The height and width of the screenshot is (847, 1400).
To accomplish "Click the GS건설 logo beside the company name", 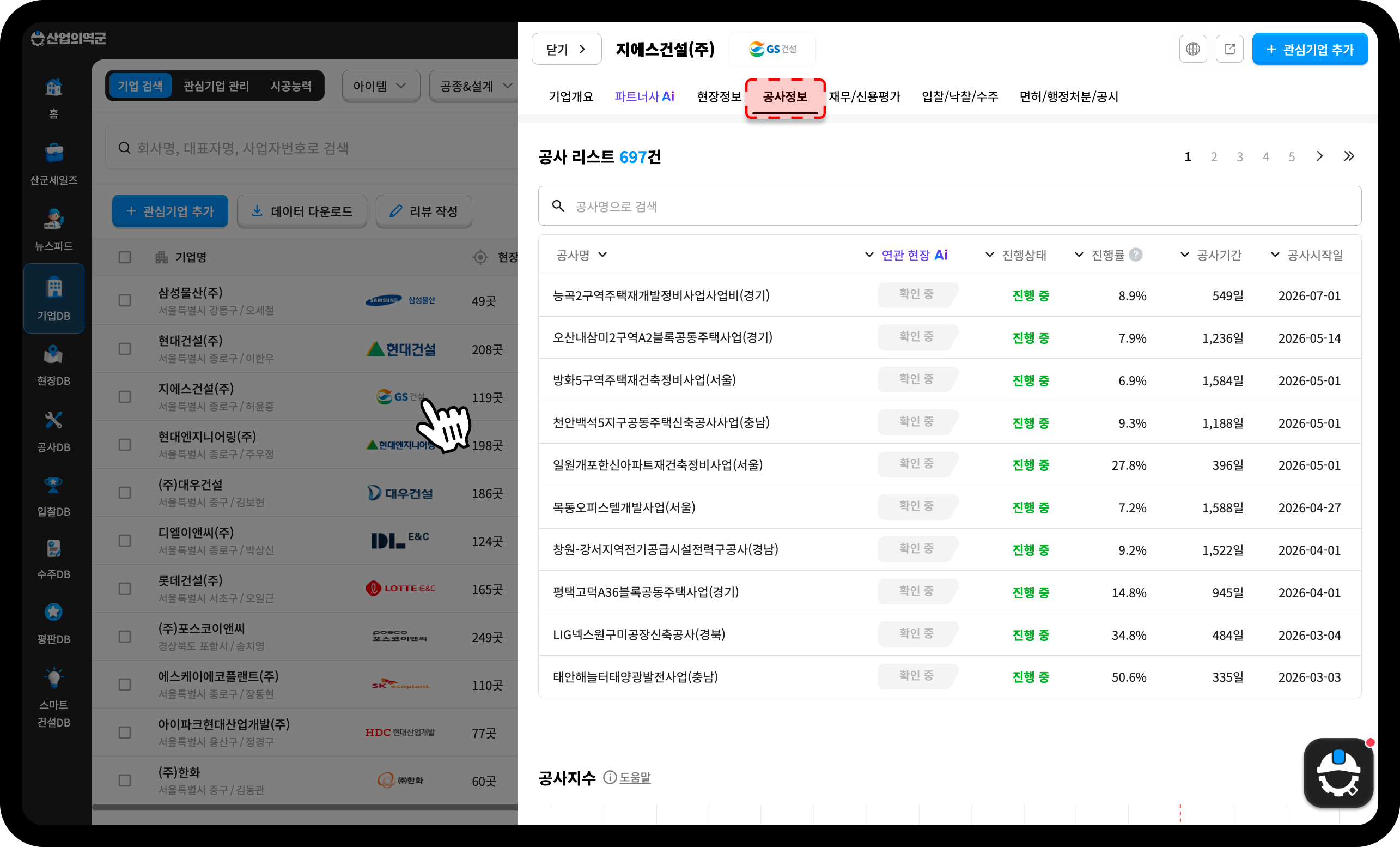I will (x=772, y=49).
